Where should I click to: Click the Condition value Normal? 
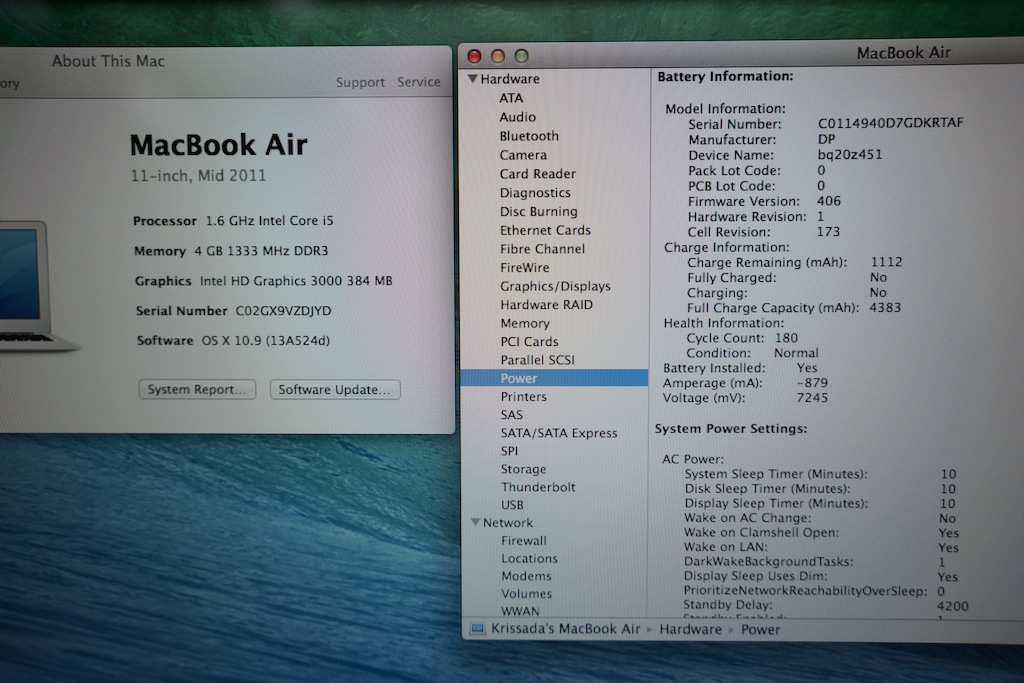796,353
